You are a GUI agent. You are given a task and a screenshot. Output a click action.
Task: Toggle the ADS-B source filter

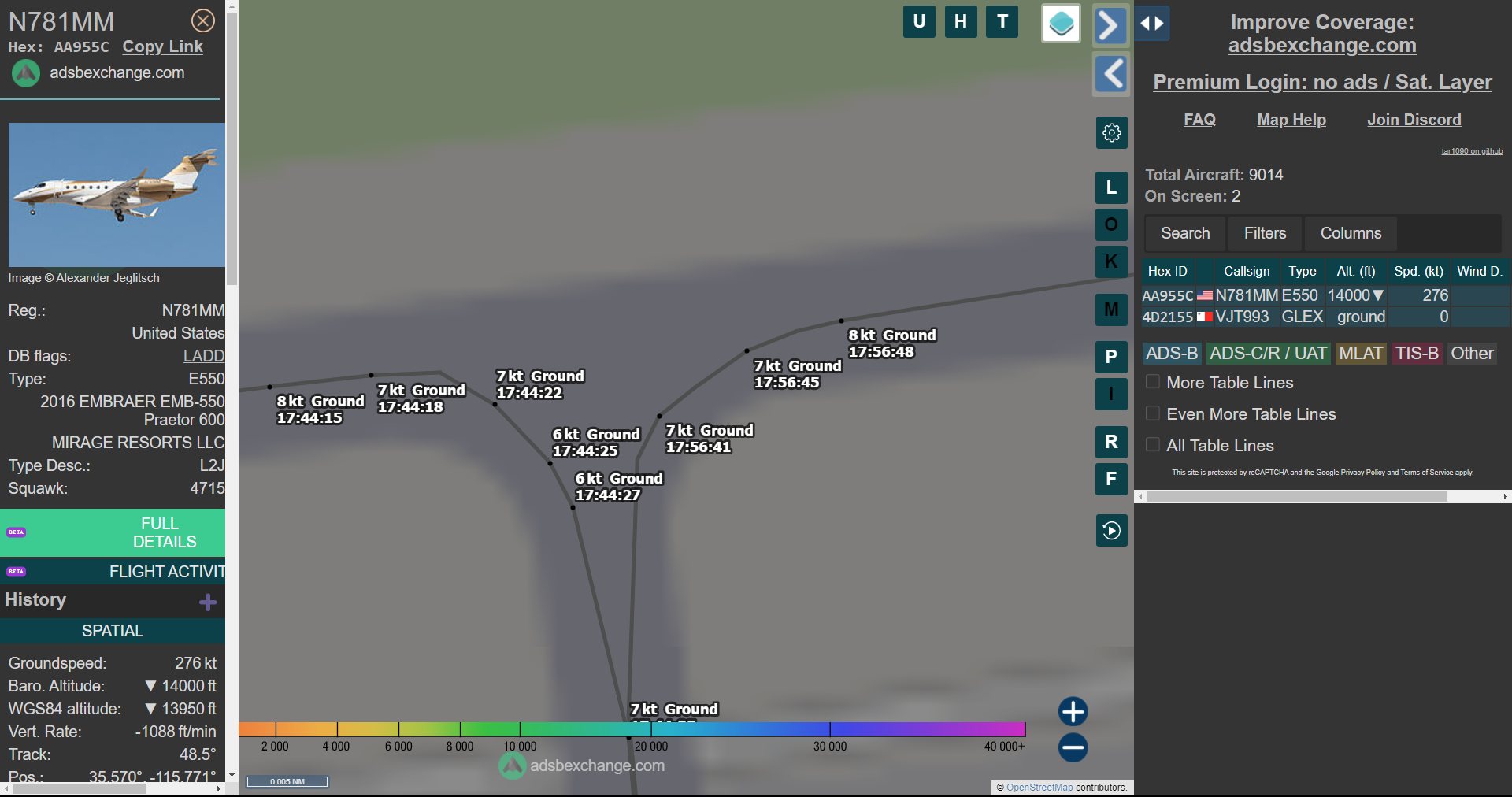[x=1172, y=354]
